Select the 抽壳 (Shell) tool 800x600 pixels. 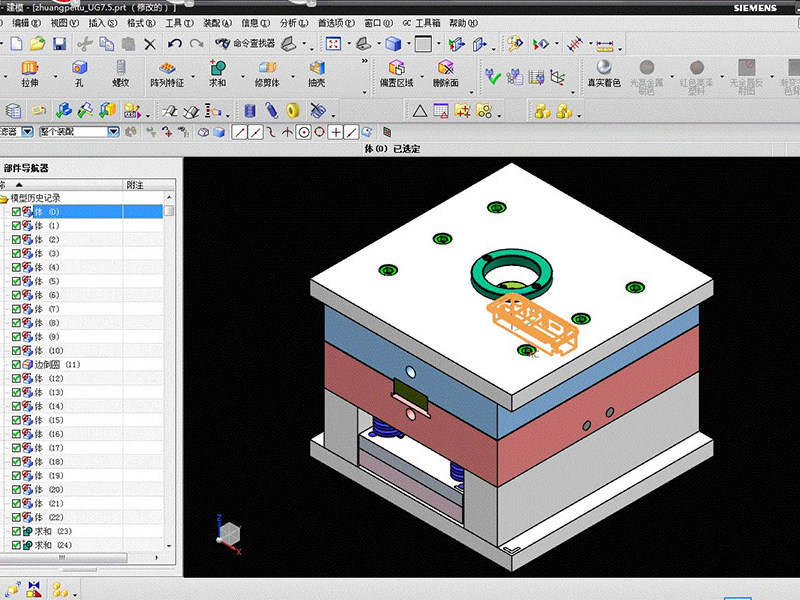[316, 73]
